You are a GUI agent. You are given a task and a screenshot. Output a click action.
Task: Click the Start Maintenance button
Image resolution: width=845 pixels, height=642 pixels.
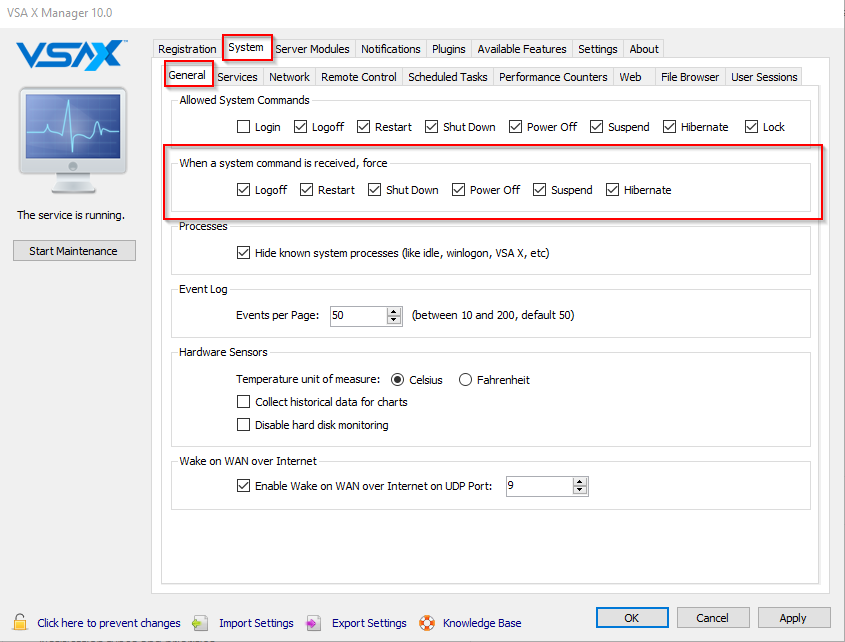click(74, 251)
